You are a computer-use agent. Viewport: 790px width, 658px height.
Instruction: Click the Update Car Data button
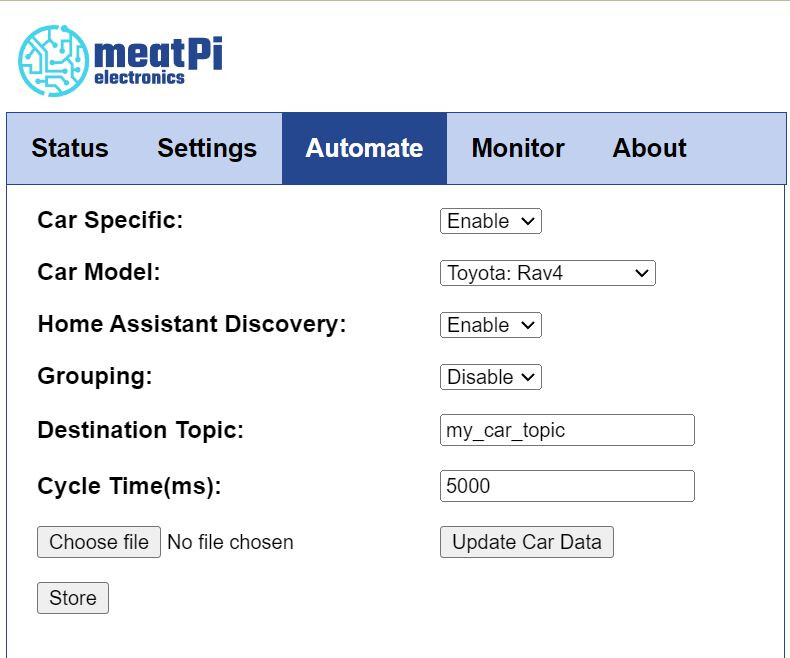coord(527,542)
